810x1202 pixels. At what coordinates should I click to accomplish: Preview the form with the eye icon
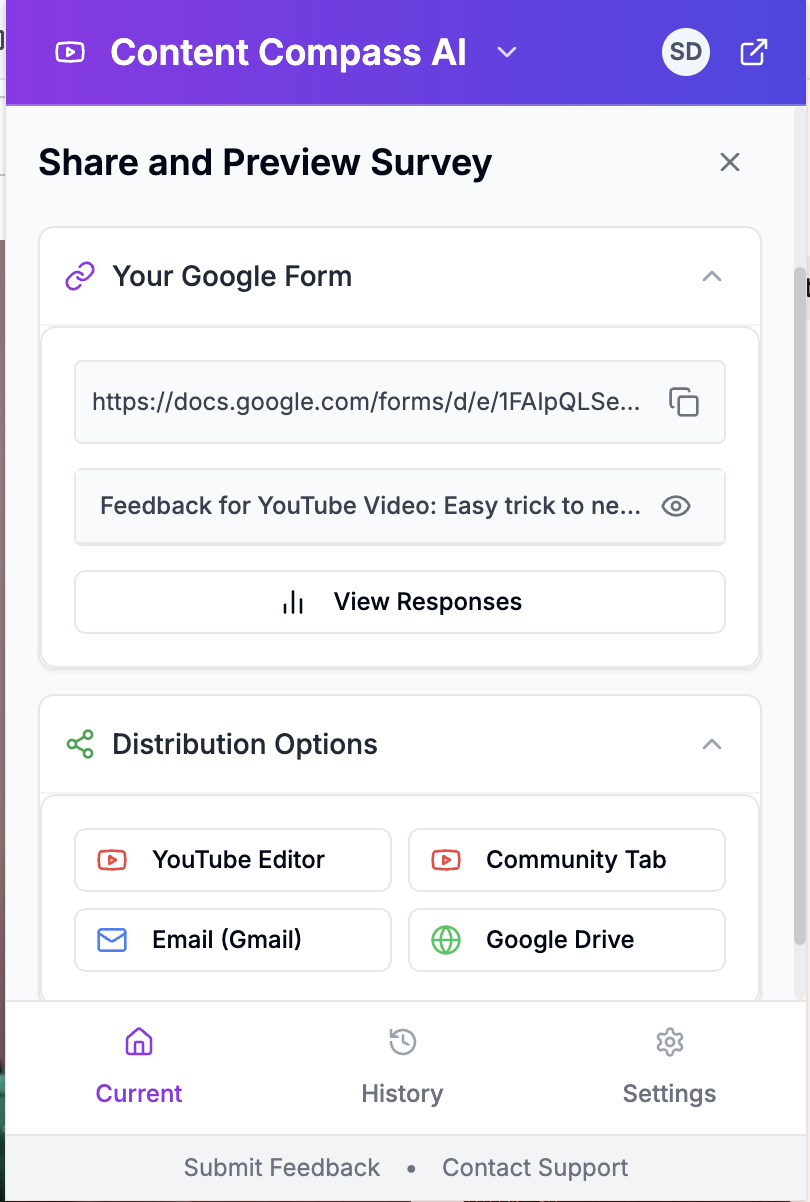677,506
